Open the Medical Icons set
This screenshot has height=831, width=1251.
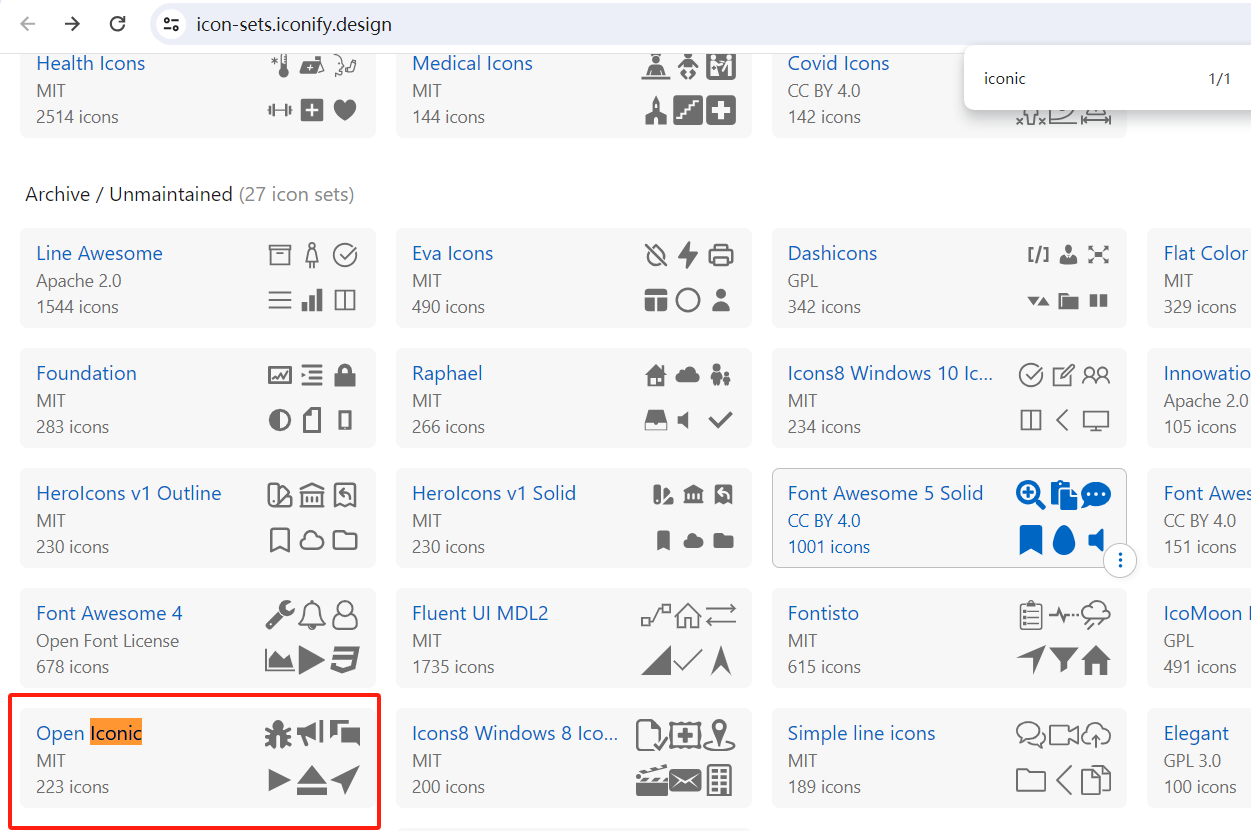(x=472, y=63)
